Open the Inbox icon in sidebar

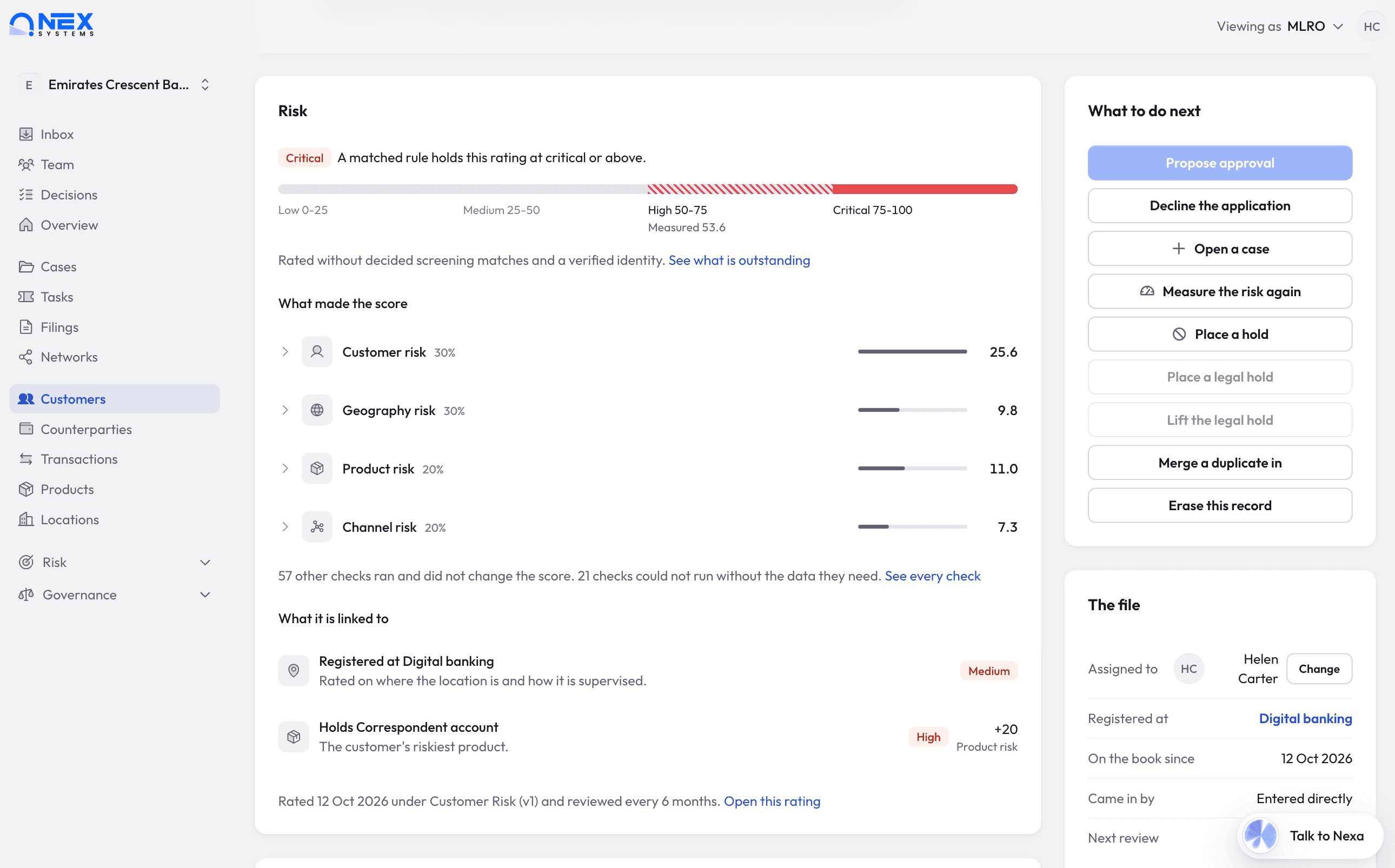click(26, 135)
